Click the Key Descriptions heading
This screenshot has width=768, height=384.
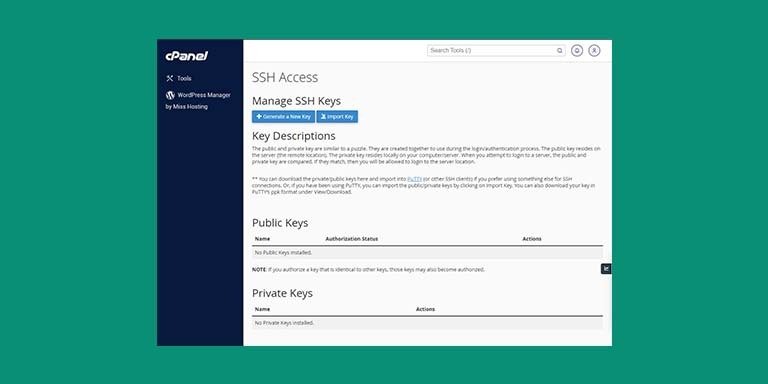294,136
